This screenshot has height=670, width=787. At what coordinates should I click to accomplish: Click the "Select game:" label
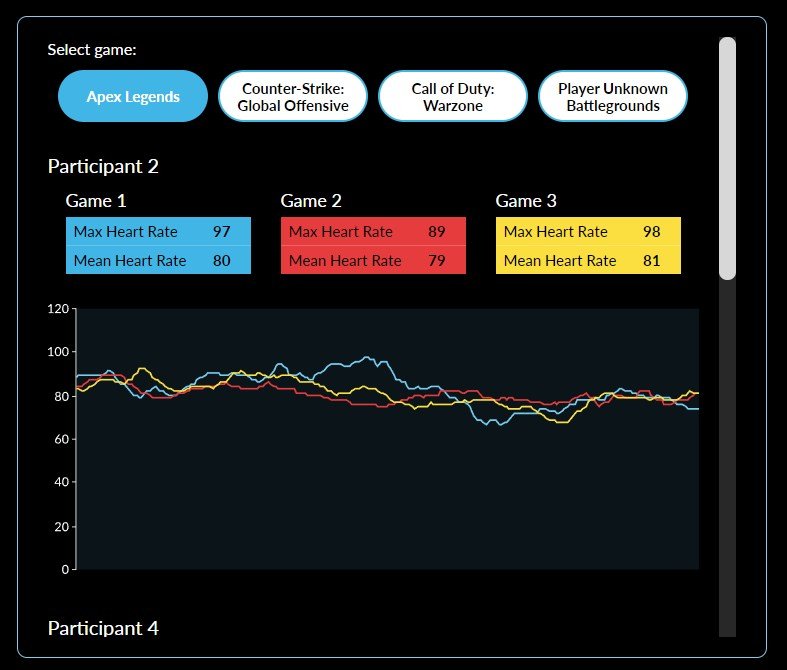pos(92,49)
